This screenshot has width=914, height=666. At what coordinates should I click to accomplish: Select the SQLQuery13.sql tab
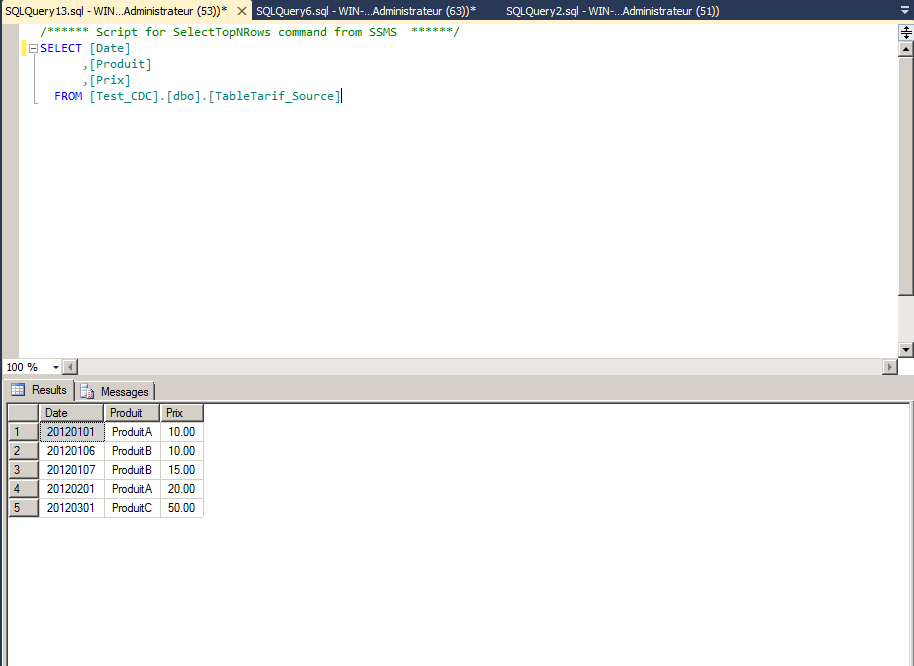(115, 11)
